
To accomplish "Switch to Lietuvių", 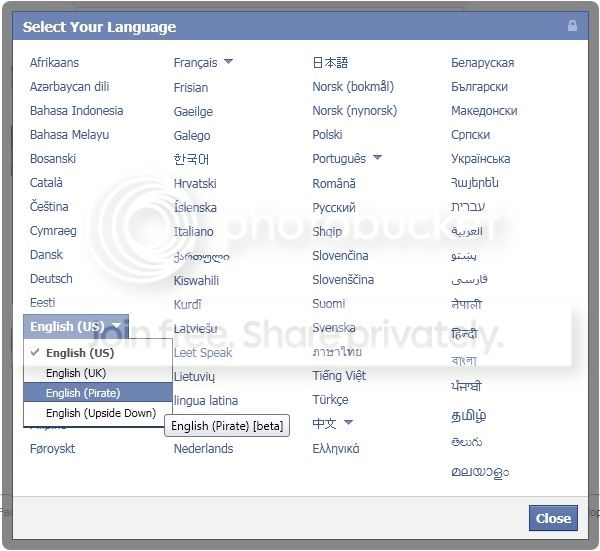I will tap(194, 377).
